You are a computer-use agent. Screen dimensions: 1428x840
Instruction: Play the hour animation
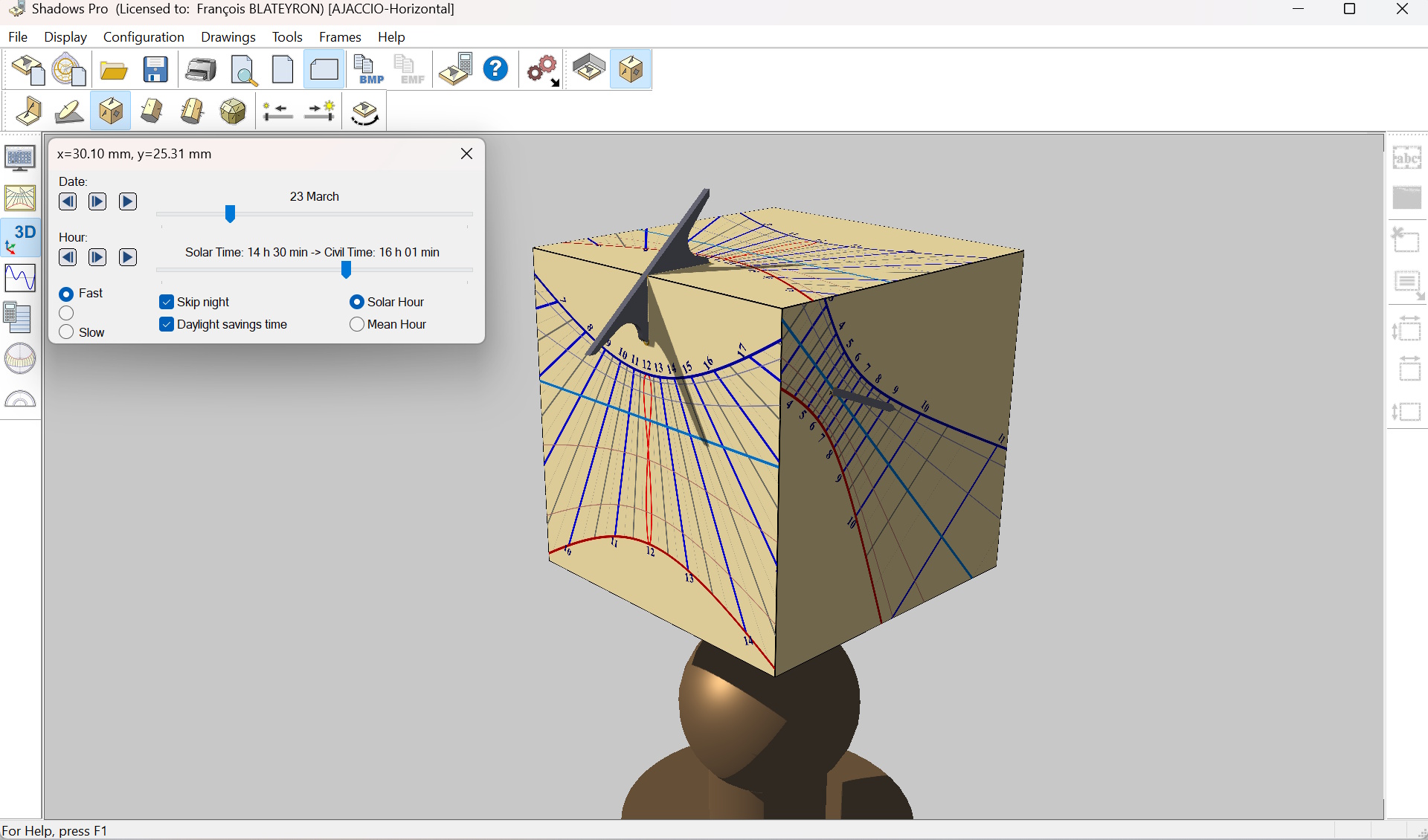pyautogui.click(x=128, y=257)
